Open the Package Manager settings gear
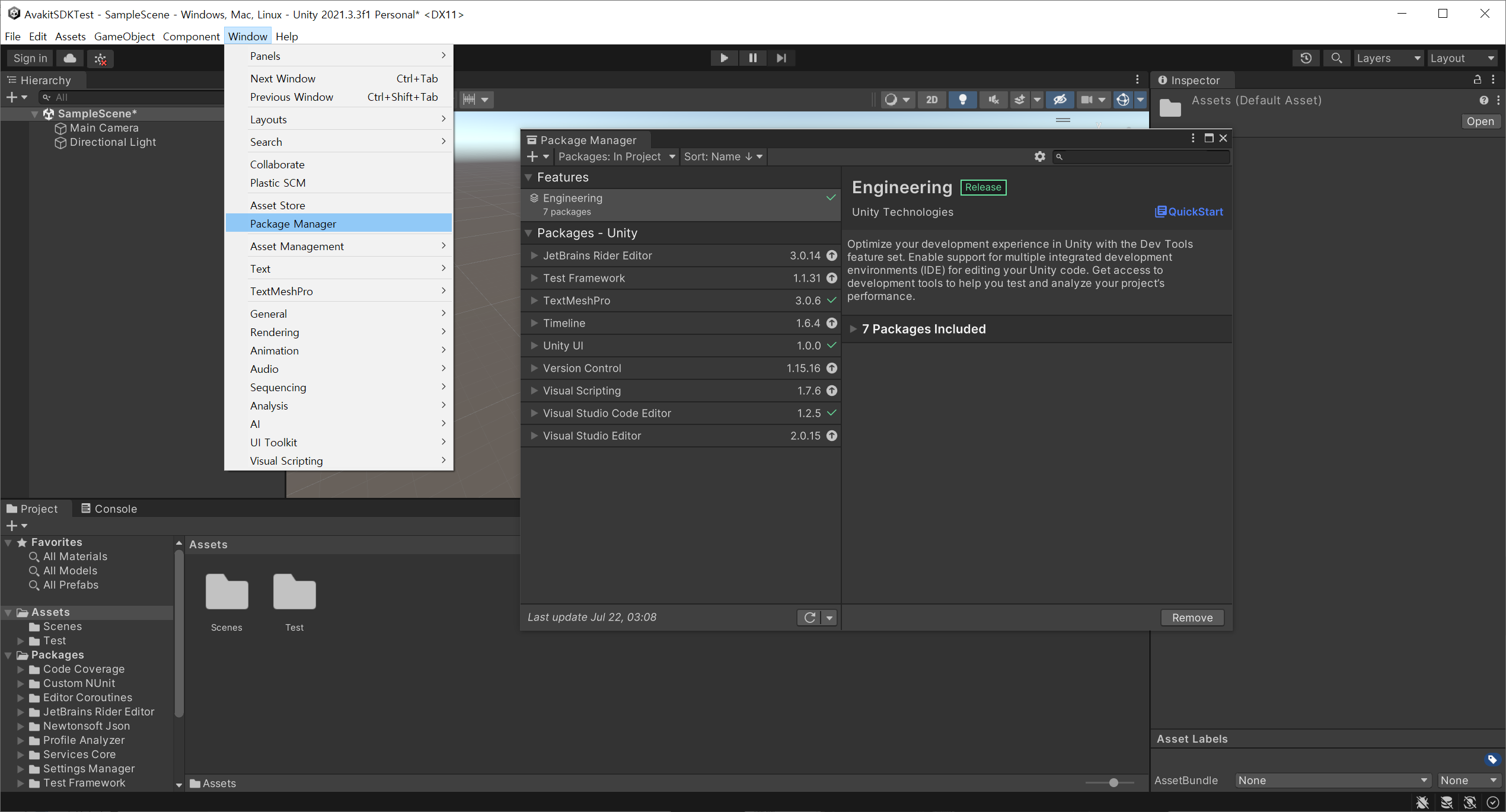The width and height of the screenshot is (1506, 812). [1039, 156]
